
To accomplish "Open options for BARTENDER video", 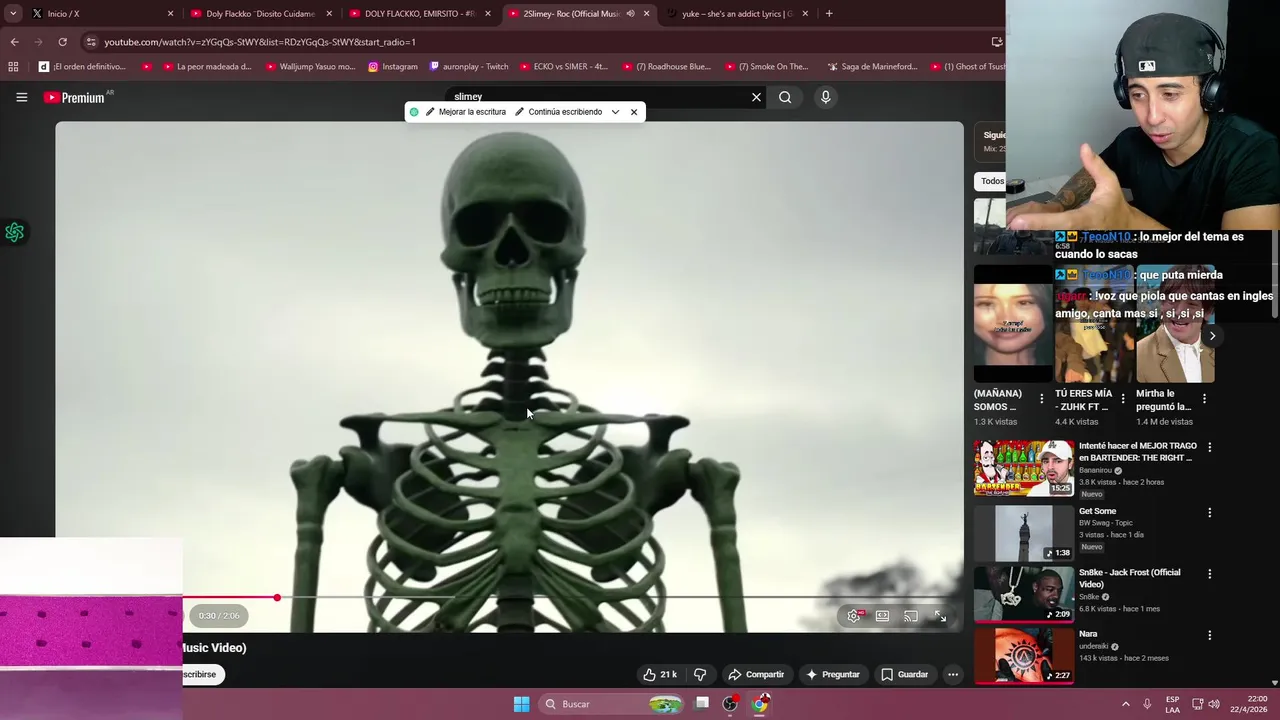I will [1209, 447].
